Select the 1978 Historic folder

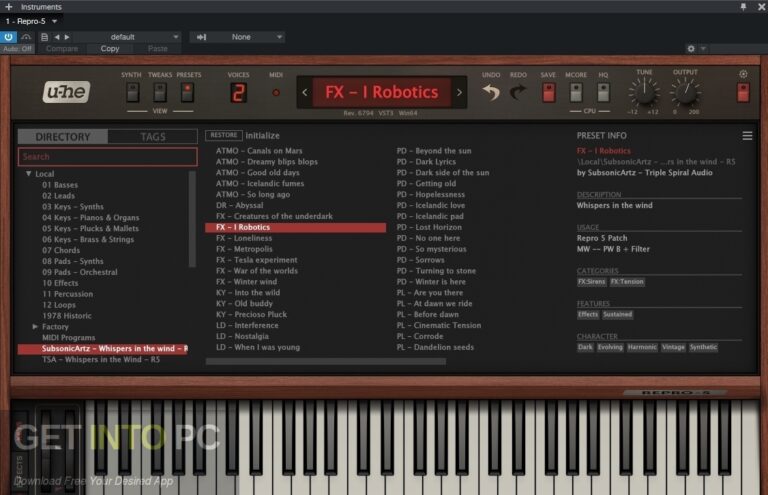[x=67, y=316]
